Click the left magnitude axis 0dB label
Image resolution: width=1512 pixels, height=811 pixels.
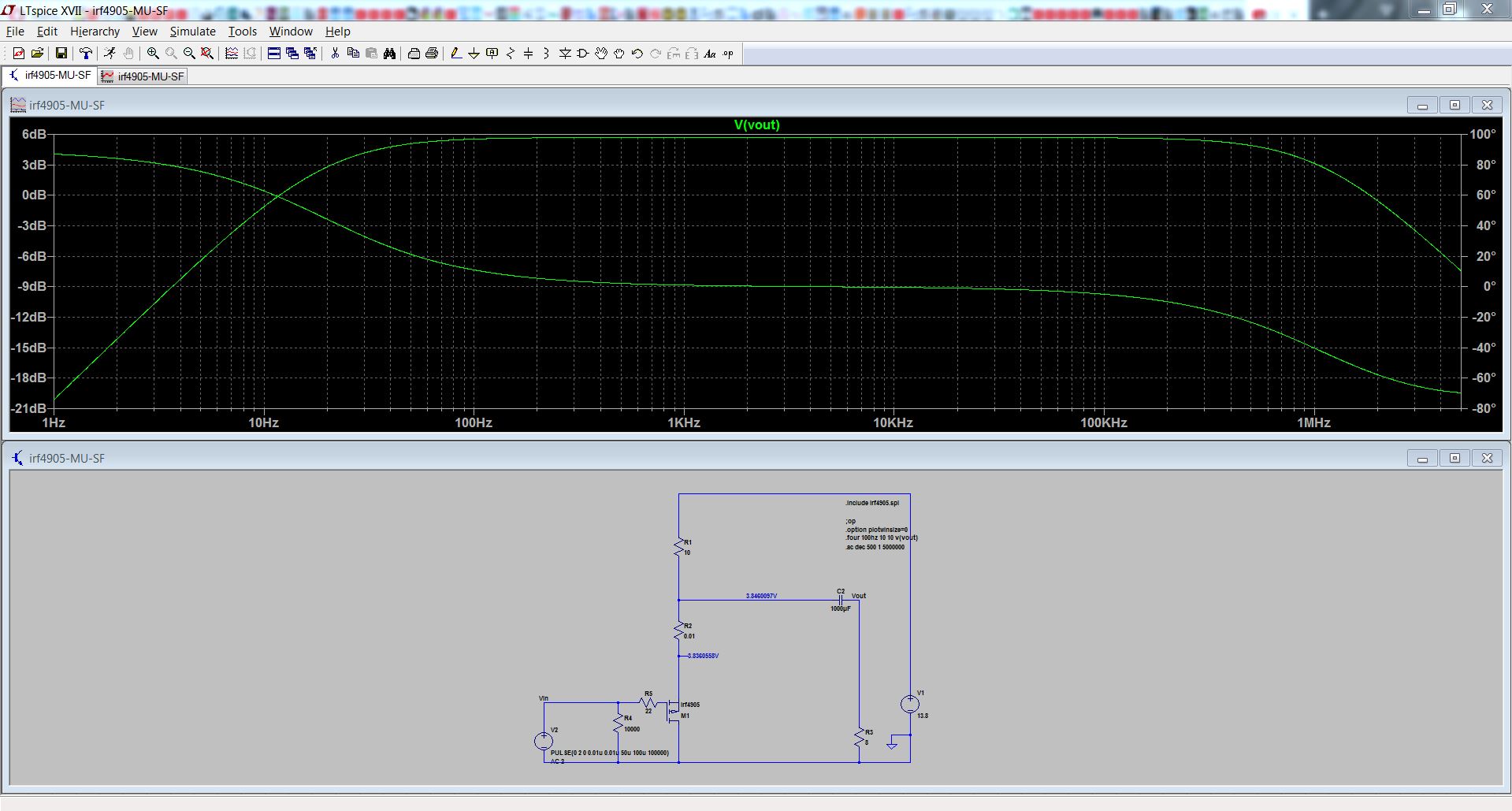(x=34, y=195)
